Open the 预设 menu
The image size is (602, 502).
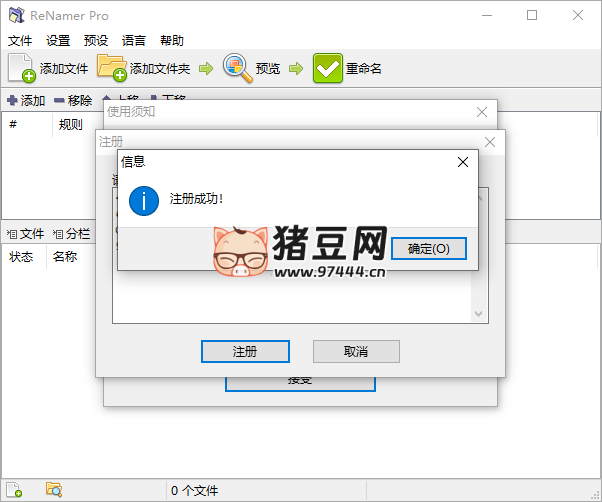96,40
